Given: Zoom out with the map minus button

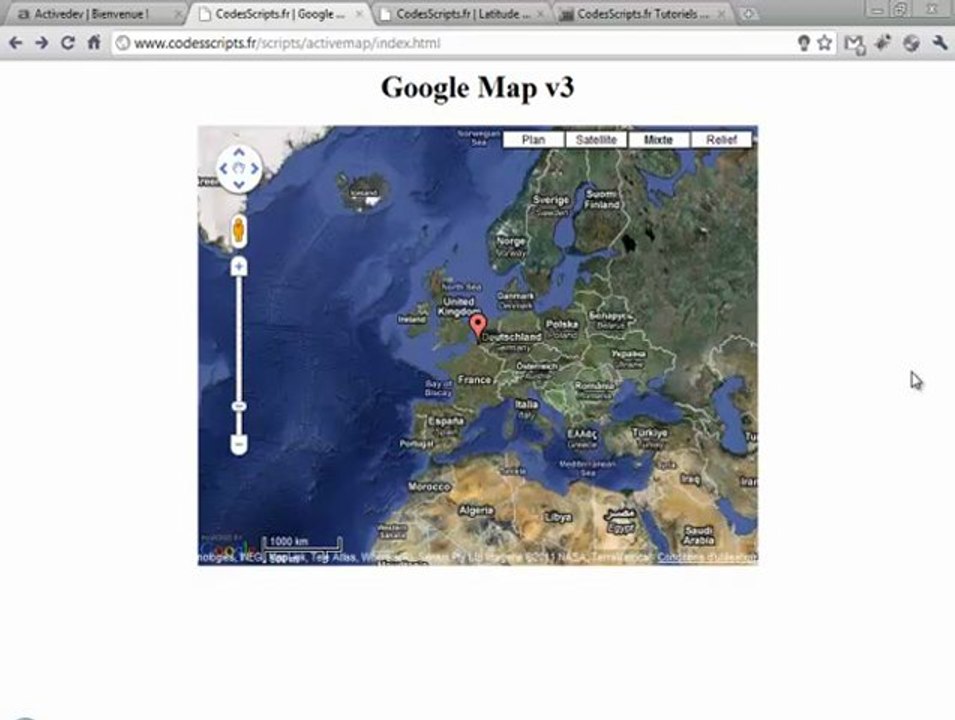Looking at the screenshot, I should point(239,445).
